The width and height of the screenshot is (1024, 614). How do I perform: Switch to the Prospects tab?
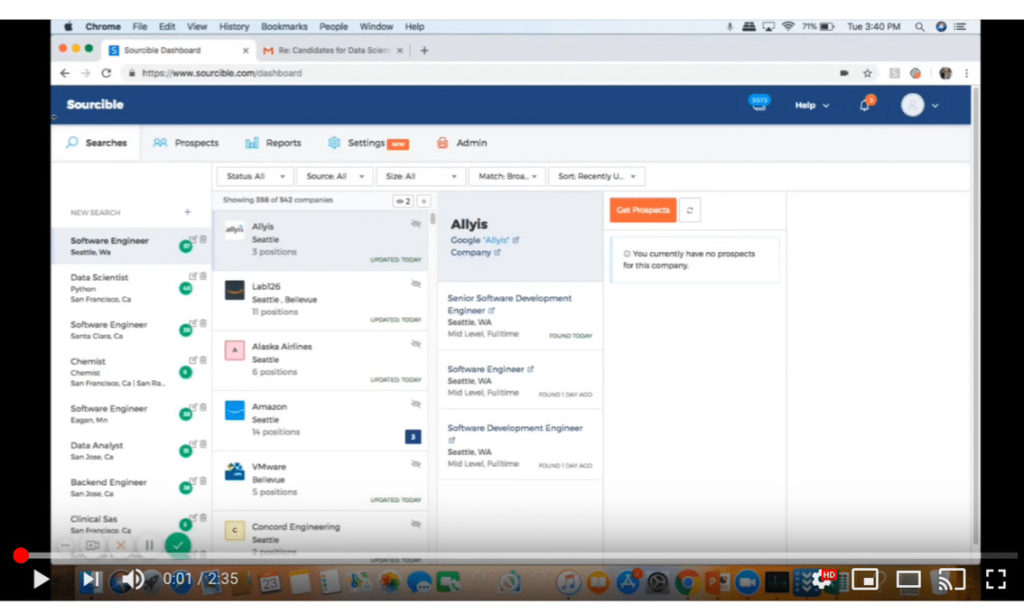[x=186, y=142]
